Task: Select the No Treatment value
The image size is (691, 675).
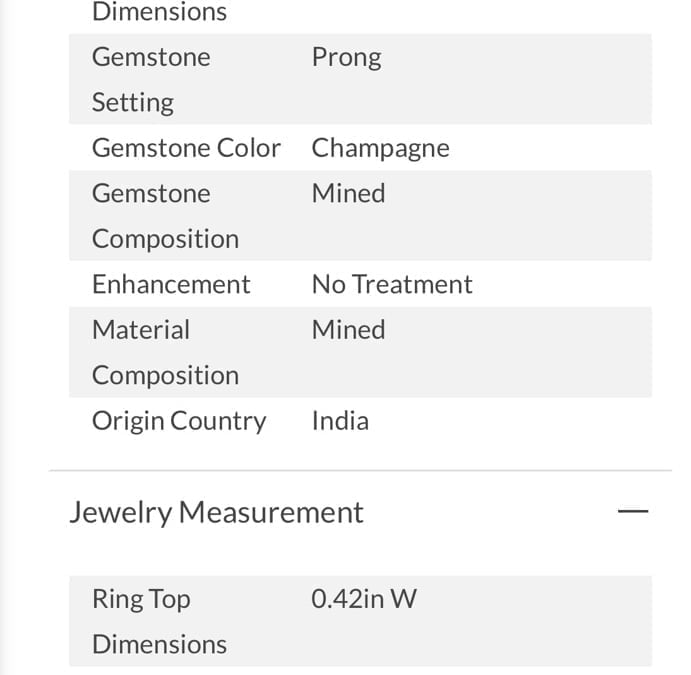Action: point(392,284)
